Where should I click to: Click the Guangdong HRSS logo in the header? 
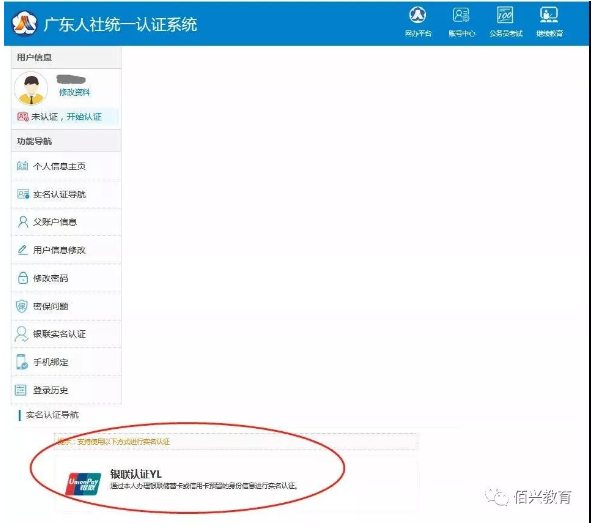pos(24,24)
